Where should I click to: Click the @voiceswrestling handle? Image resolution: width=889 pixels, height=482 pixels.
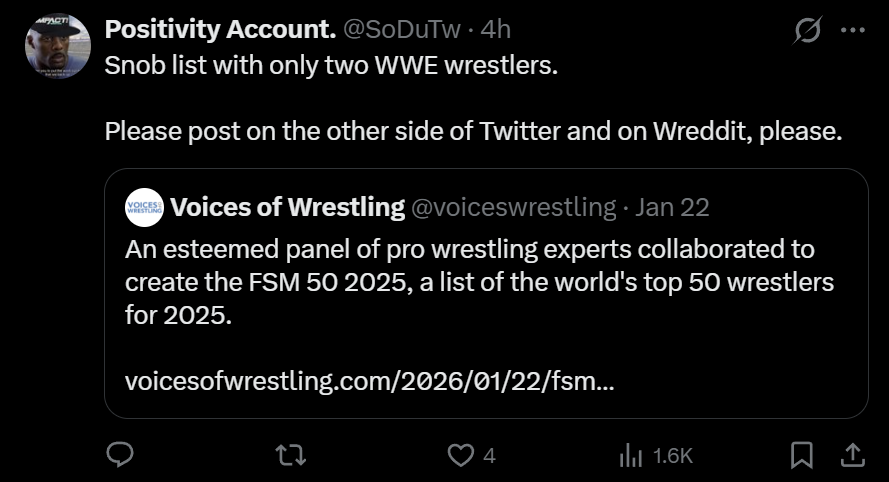coord(514,207)
